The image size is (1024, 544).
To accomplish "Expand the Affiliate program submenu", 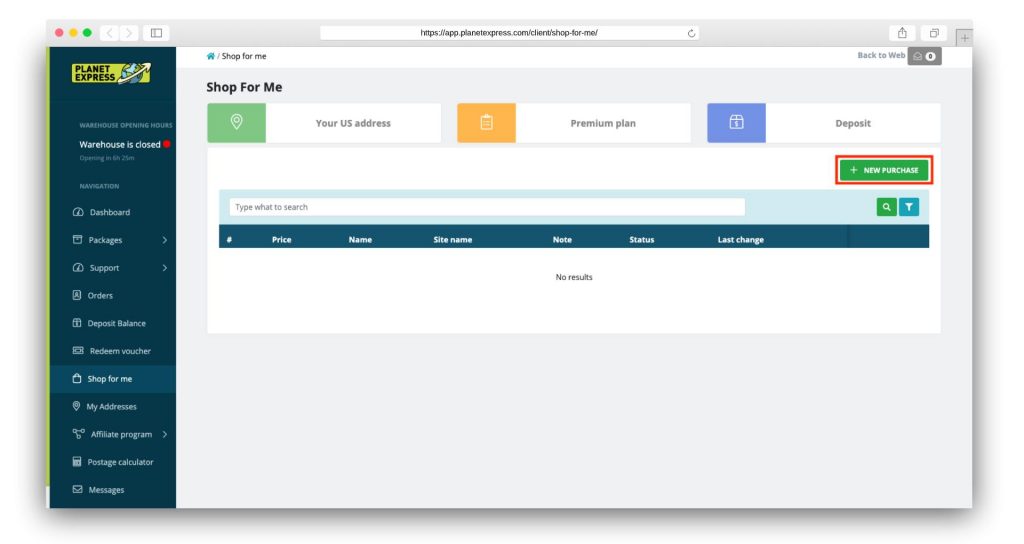I will click(164, 434).
